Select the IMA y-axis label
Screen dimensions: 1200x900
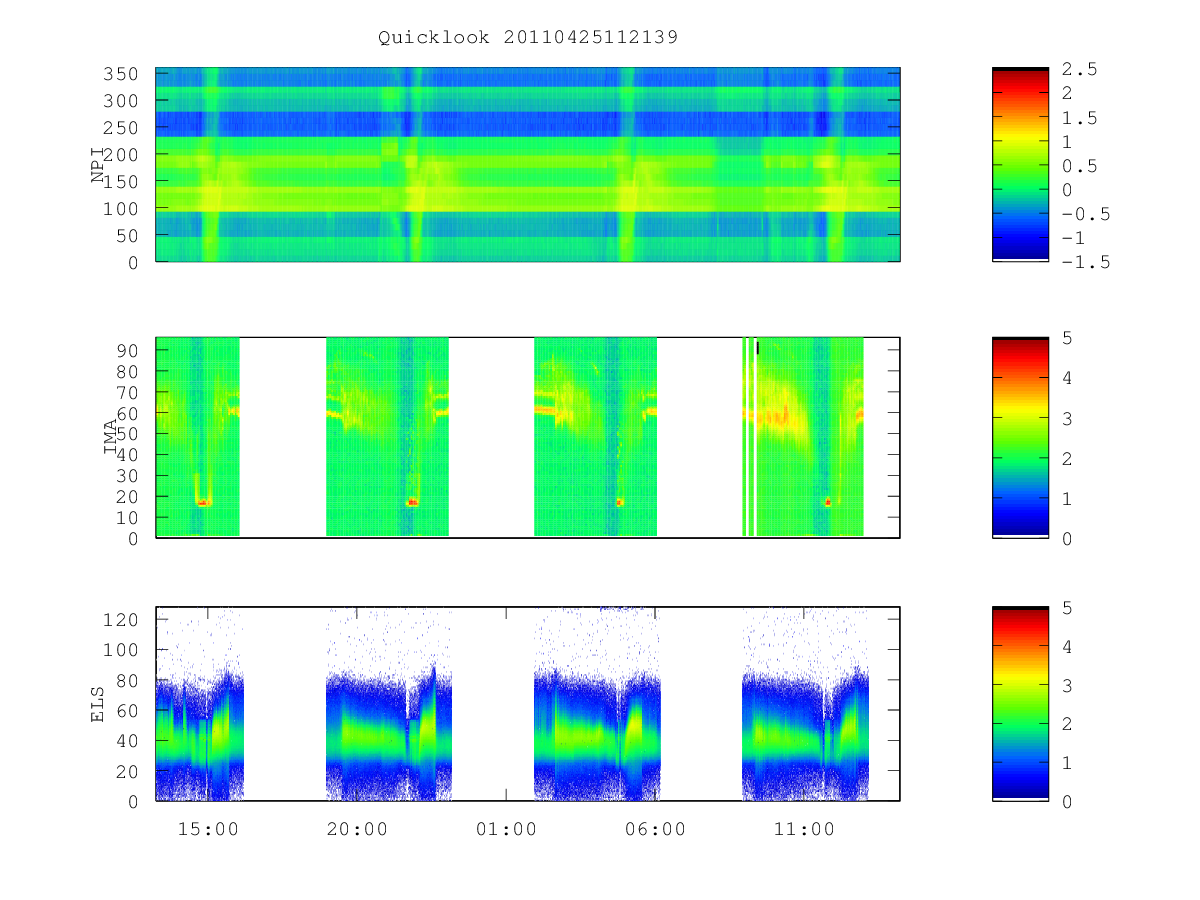pos(111,436)
